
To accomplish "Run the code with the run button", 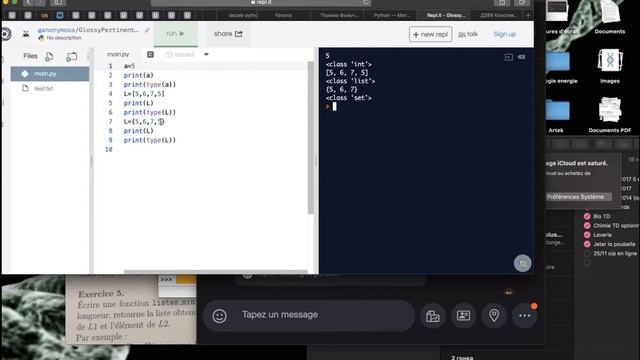I will click(x=176, y=33).
